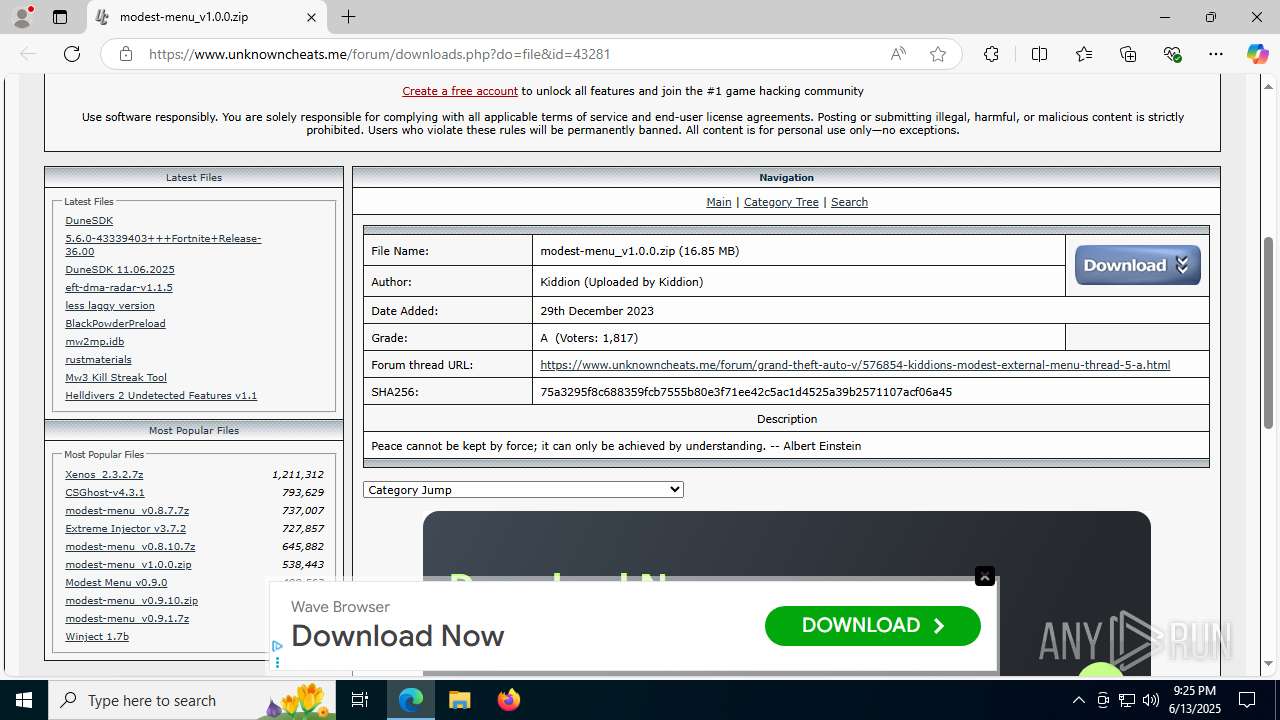This screenshot has width=1280, height=720.
Task: Open the Extensions icon
Action: click(x=991, y=54)
